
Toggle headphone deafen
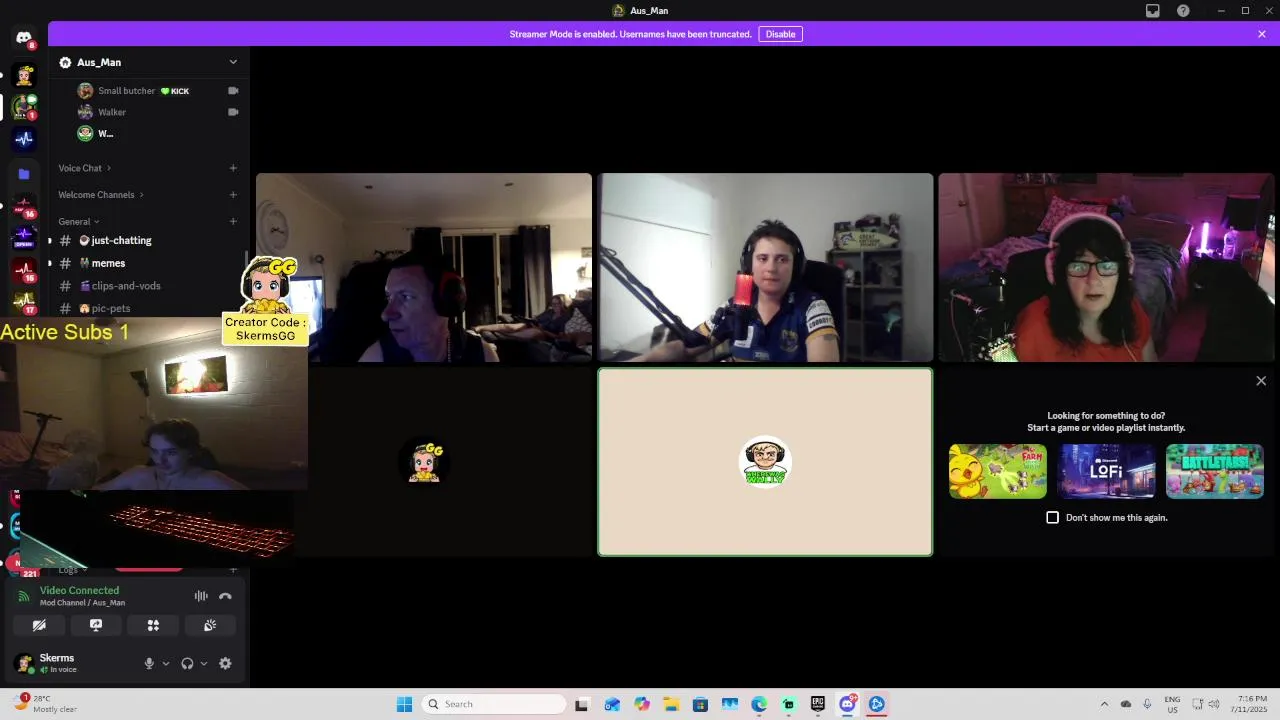[x=187, y=663]
